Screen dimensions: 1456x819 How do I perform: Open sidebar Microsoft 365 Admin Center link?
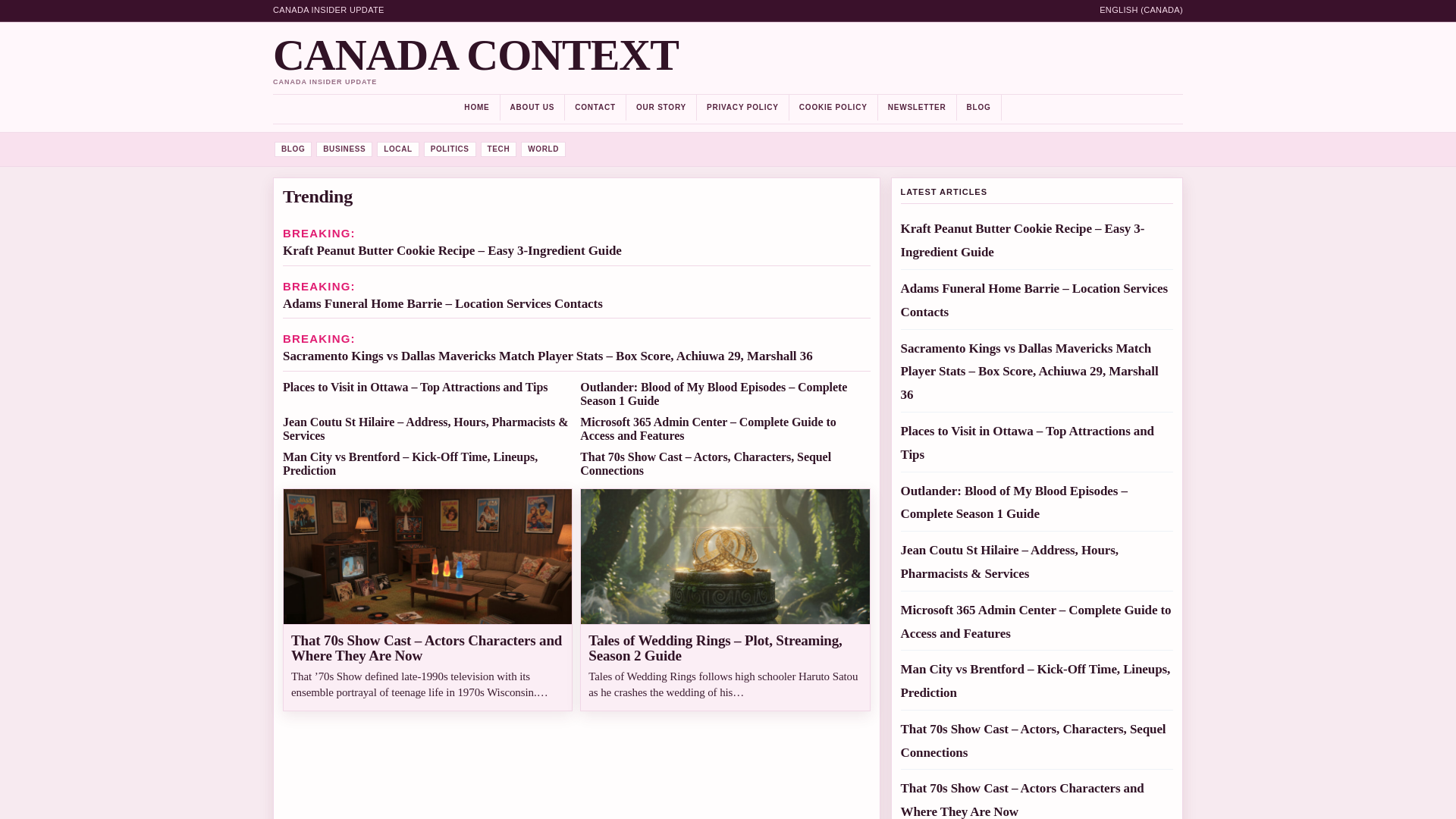pyautogui.click(x=1036, y=622)
